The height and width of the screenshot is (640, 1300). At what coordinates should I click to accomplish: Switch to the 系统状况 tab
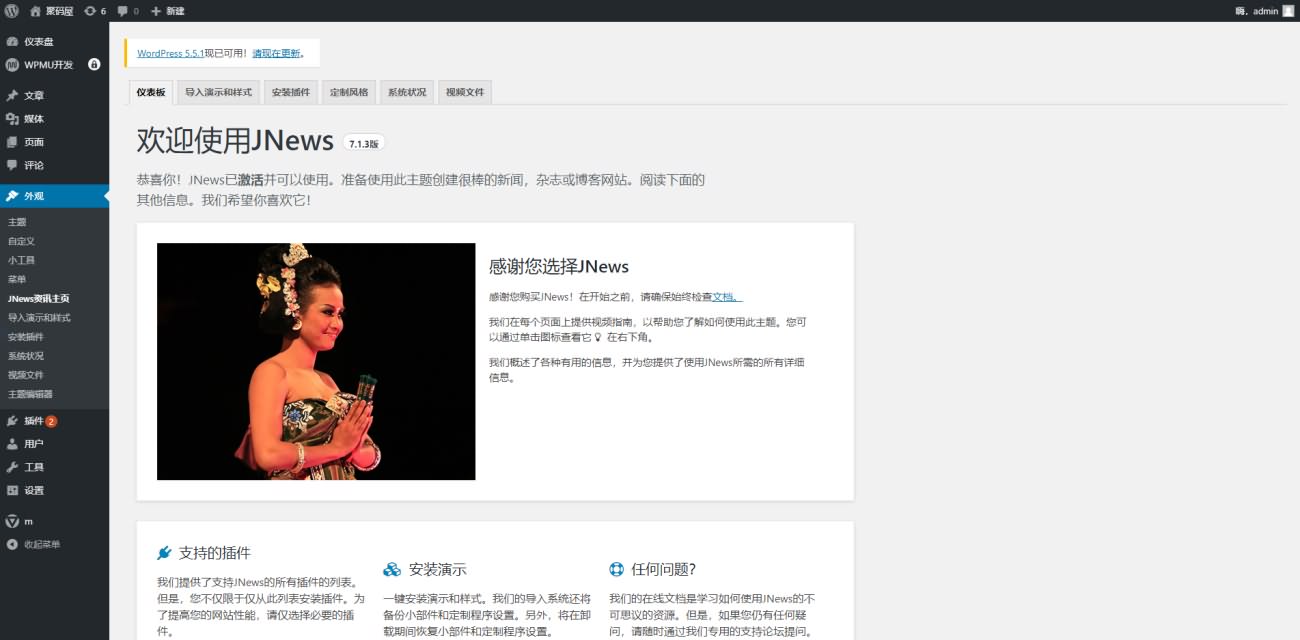tap(407, 93)
